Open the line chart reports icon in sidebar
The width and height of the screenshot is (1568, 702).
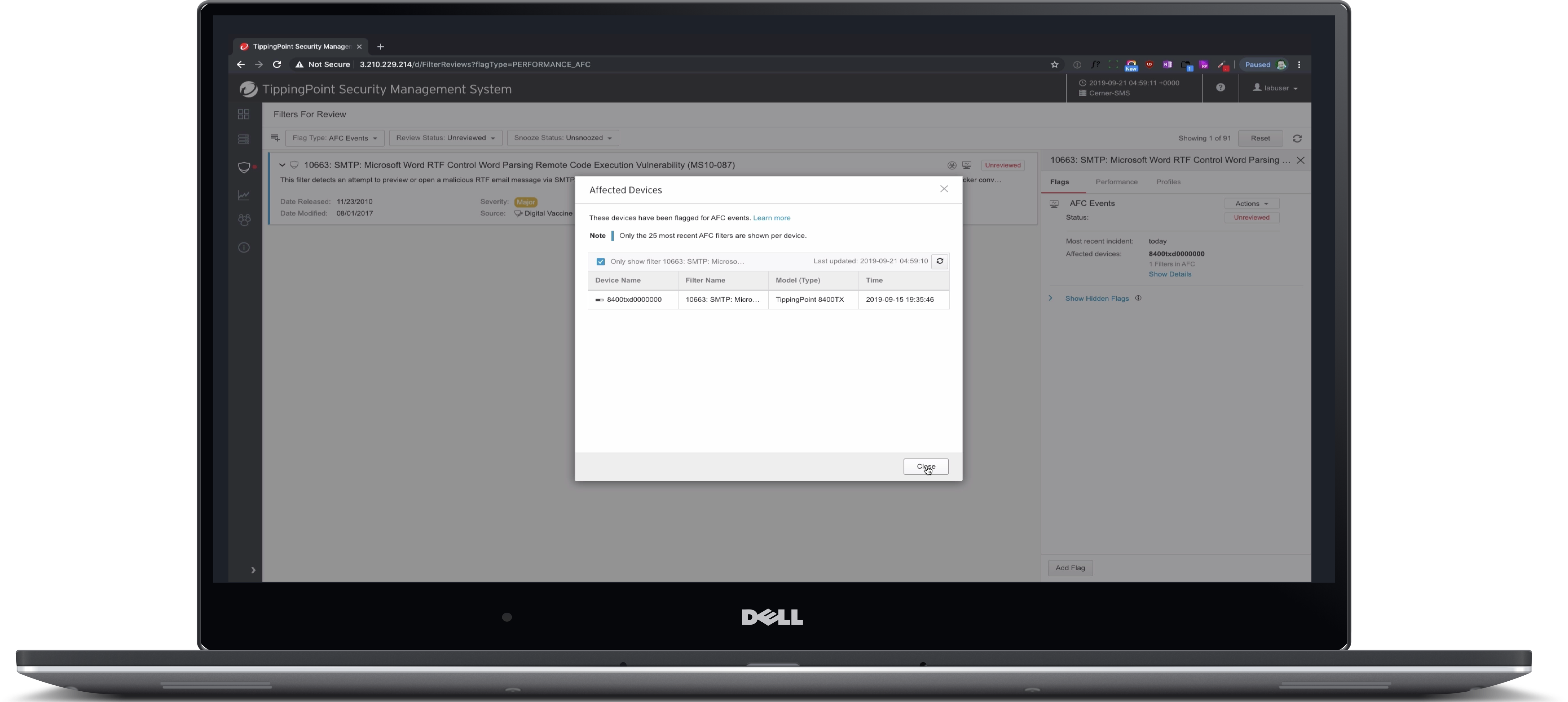243,195
